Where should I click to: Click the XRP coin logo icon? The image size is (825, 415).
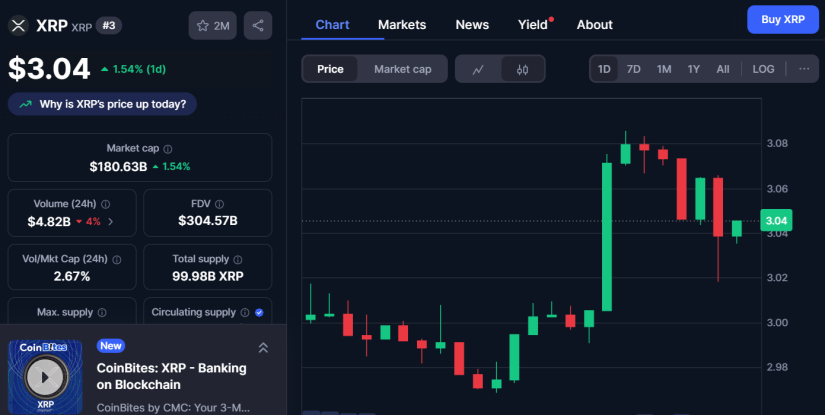[18, 25]
